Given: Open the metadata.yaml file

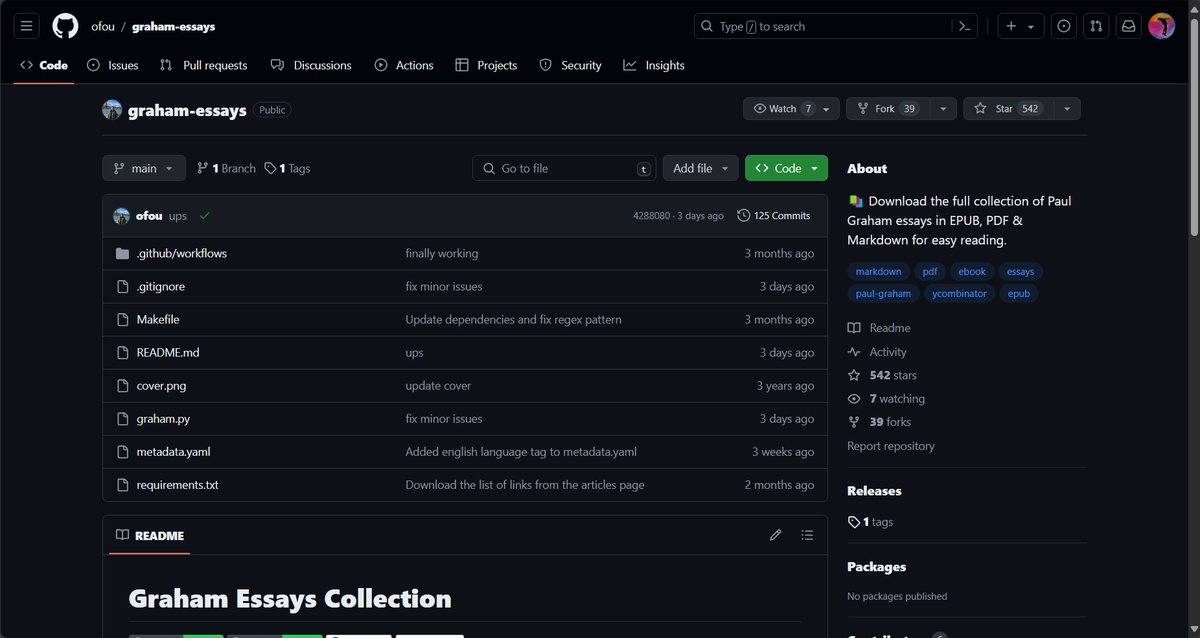Looking at the screenshot, I should [x=173, y=452].
